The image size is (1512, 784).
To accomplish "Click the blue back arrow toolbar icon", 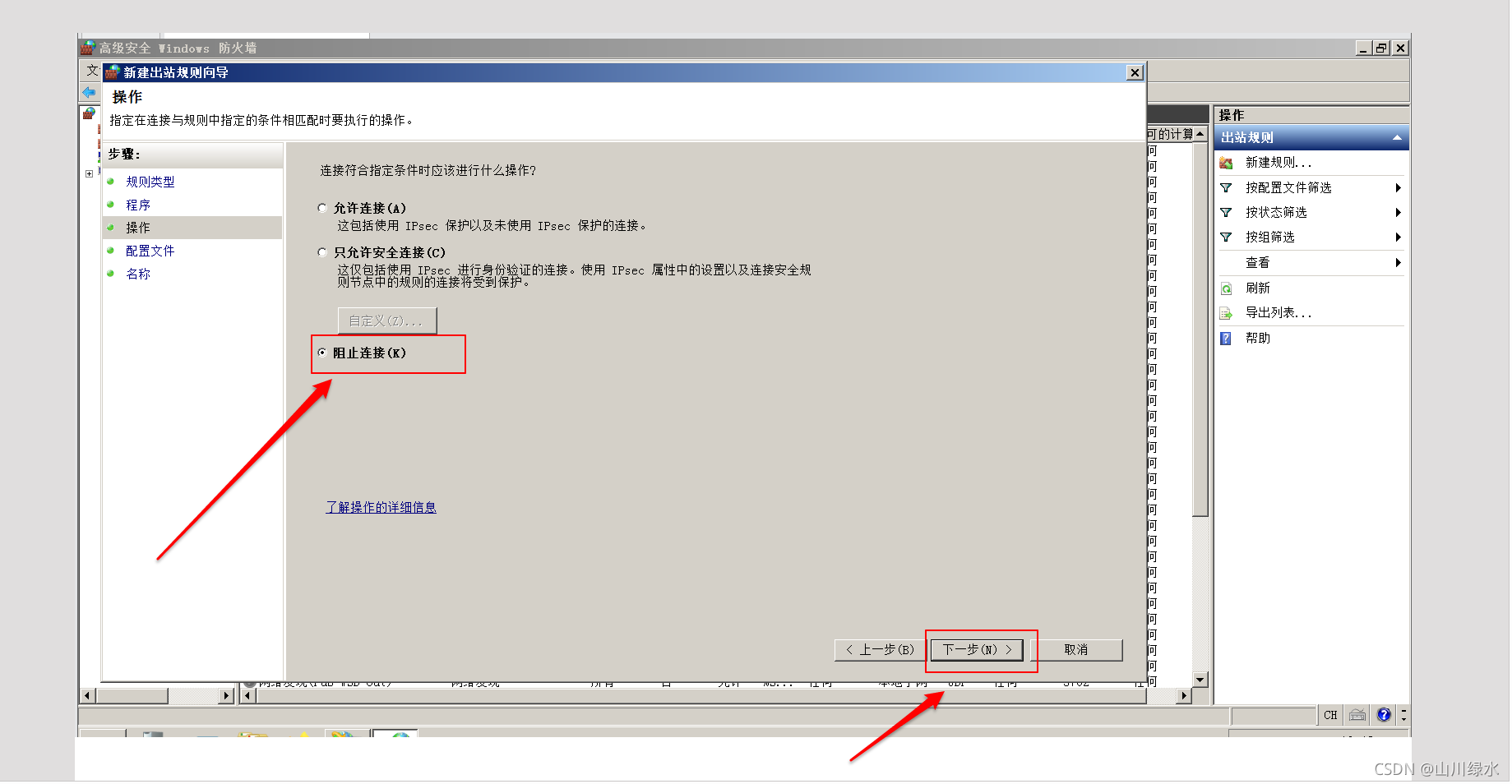I will [89, 92].
